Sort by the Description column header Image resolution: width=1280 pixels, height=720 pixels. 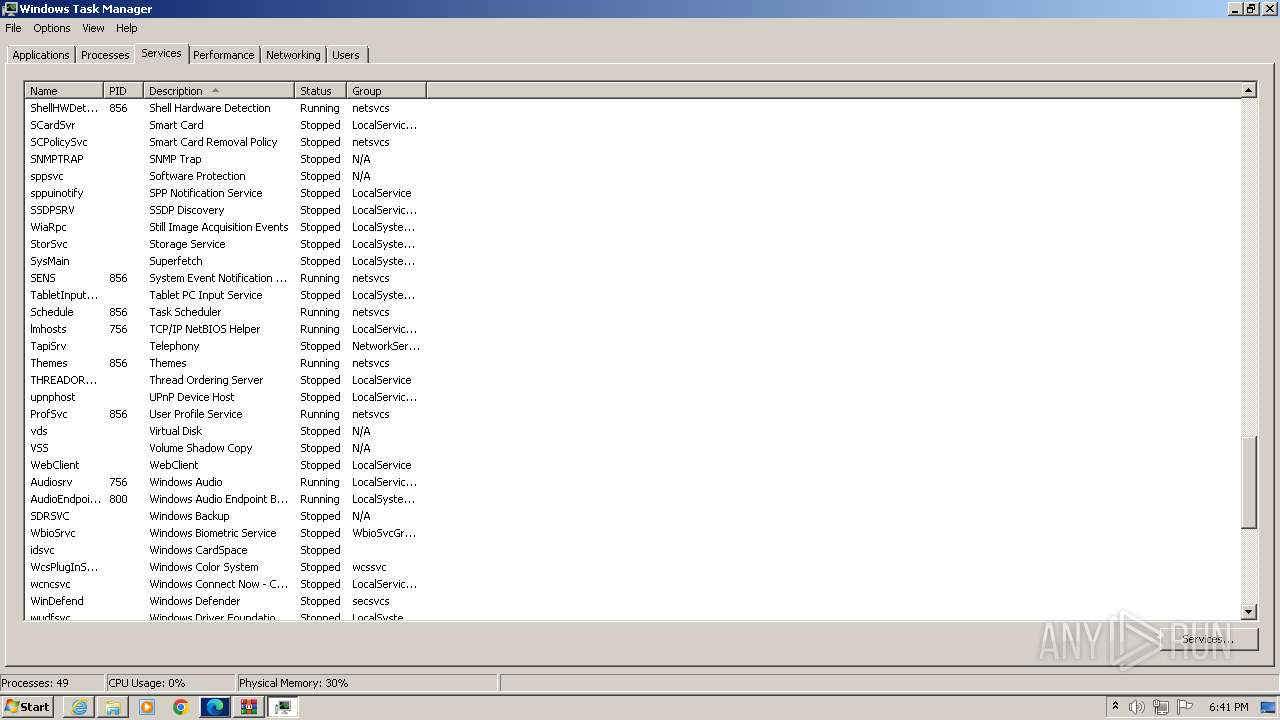pos(219,91)
